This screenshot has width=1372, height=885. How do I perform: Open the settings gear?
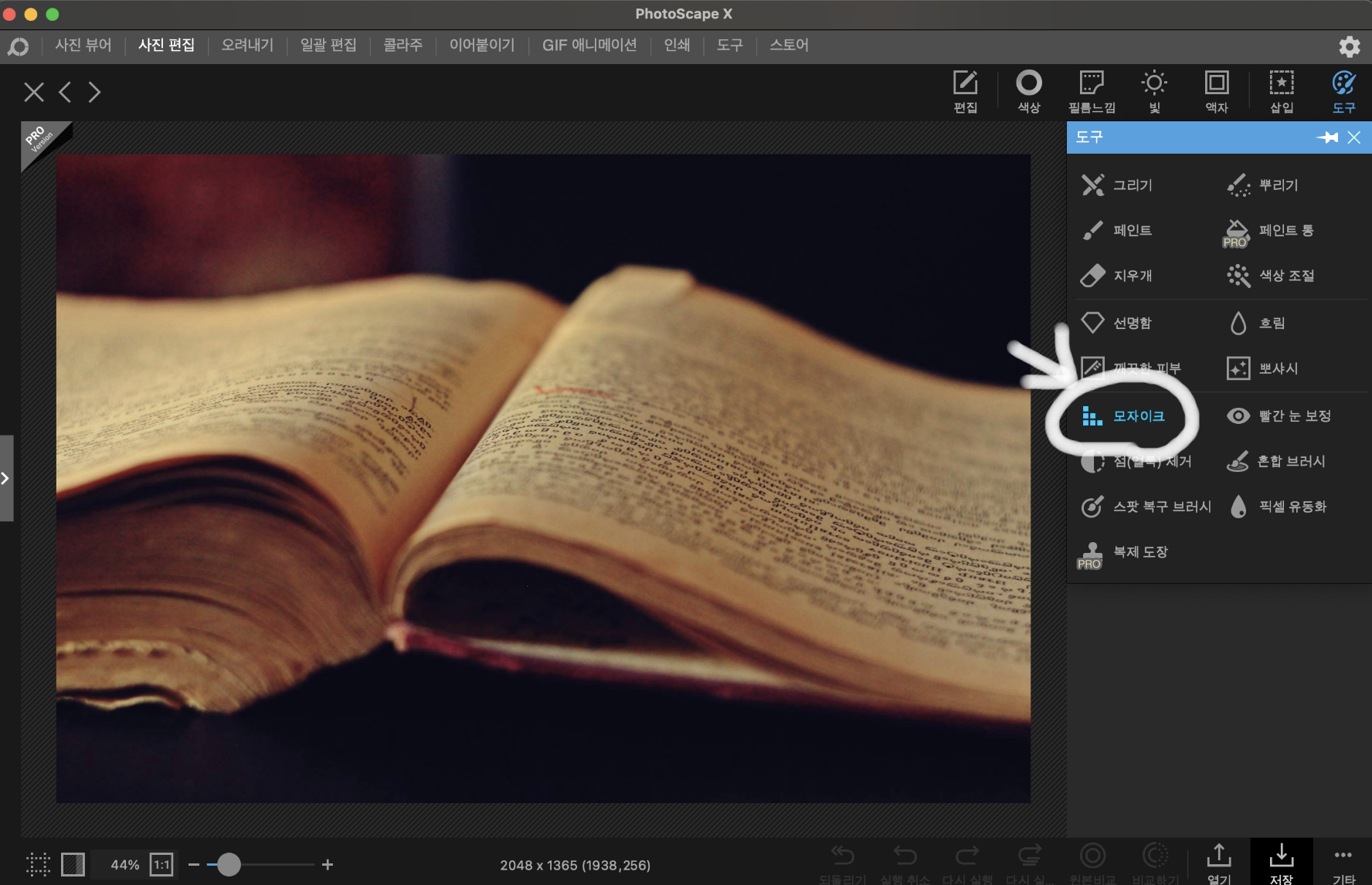tap(1350, 46)
